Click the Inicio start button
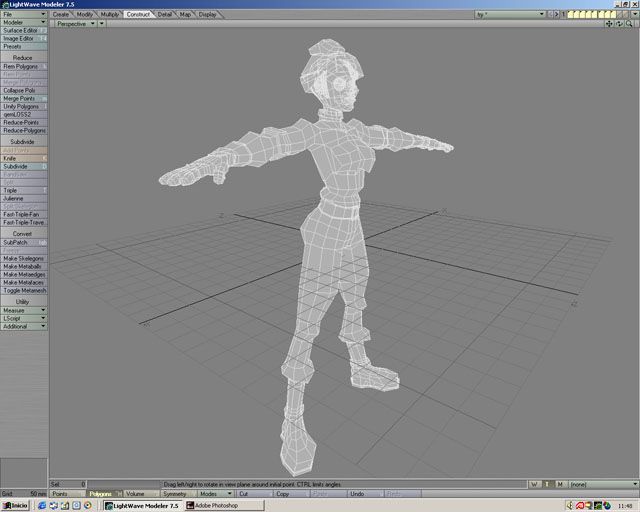Viewport: 640px width, 512px height. coord(16,505)
